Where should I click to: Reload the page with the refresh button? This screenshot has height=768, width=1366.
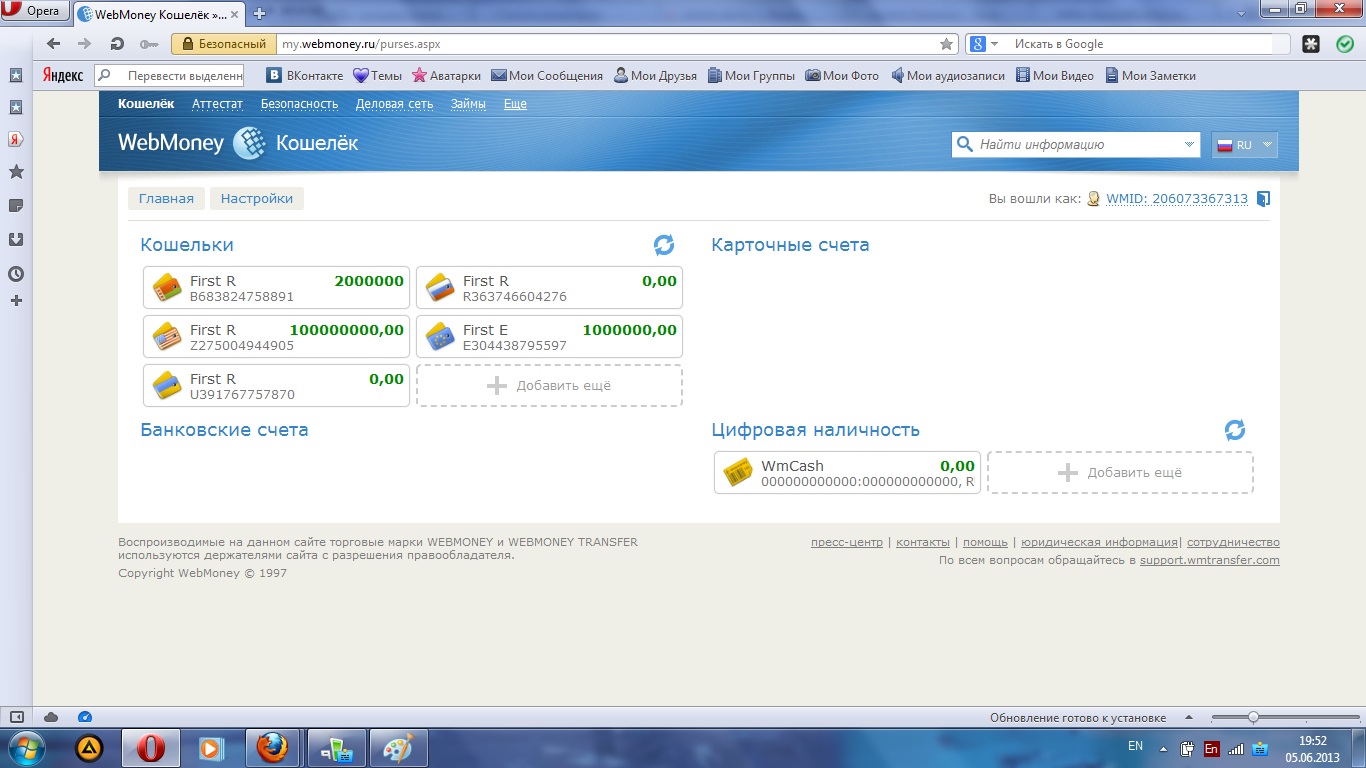(117, 44)
